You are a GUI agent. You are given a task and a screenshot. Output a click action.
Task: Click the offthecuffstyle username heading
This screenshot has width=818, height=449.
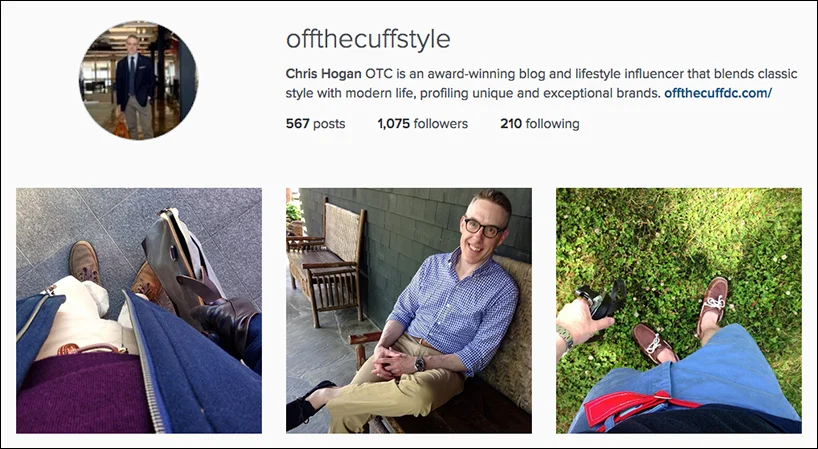tap(368, 39)
